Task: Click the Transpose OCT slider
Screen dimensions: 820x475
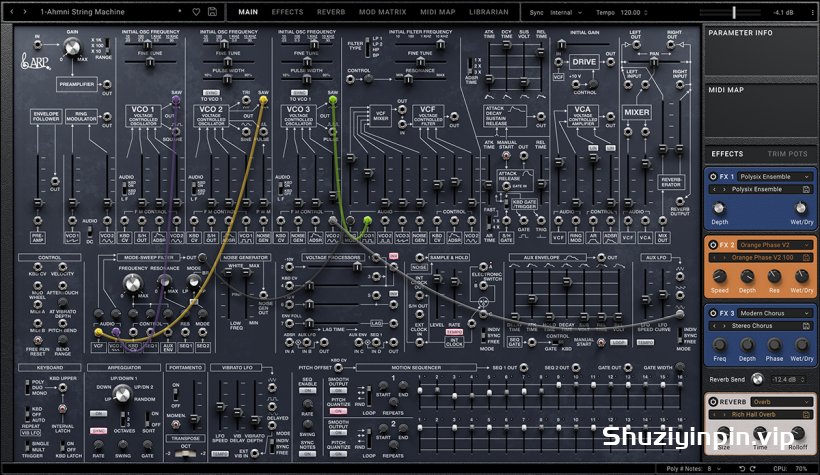Action: [x=186, y=454]
